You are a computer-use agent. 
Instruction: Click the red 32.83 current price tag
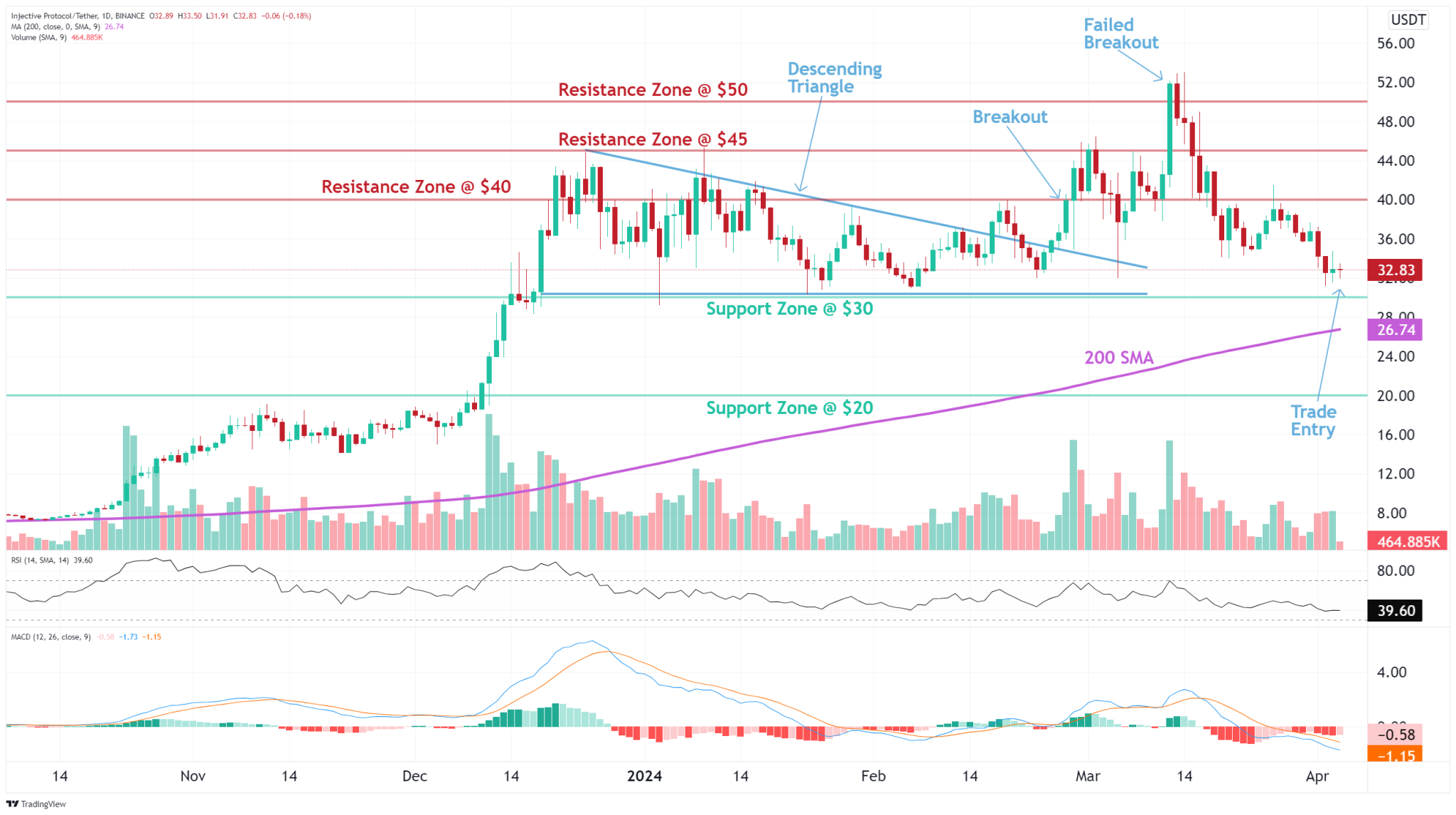point(1395,270)
